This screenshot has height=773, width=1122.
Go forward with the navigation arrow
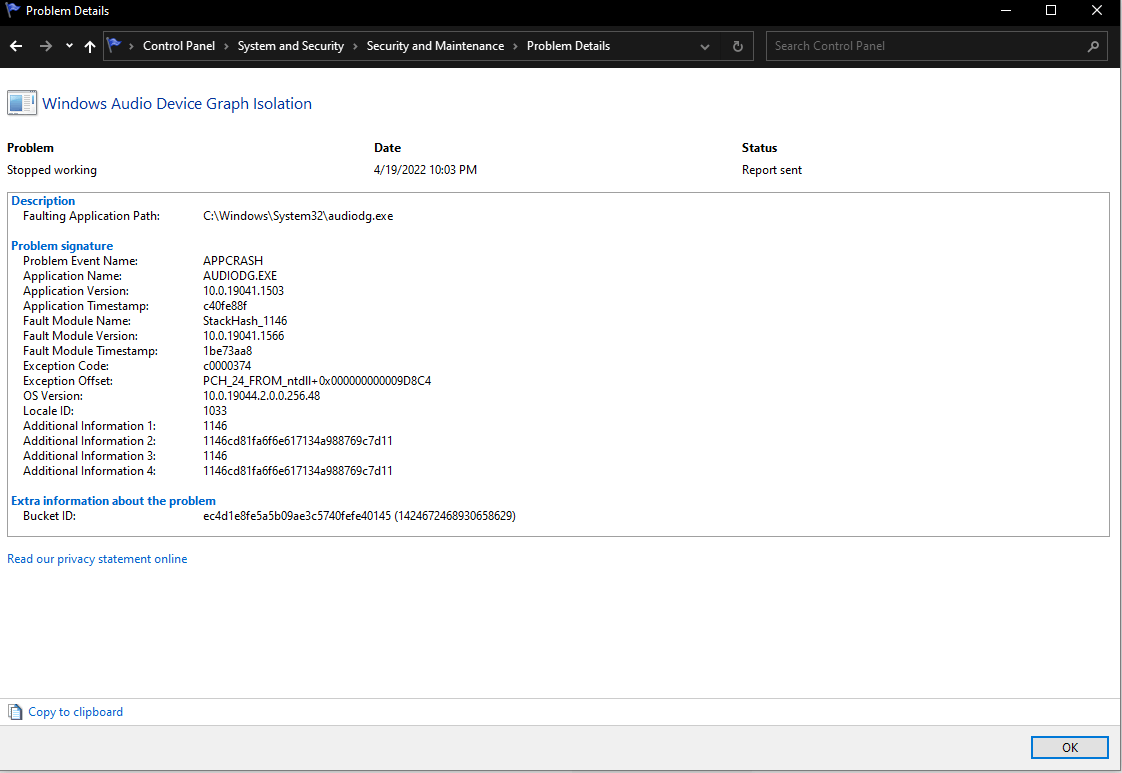46,46
